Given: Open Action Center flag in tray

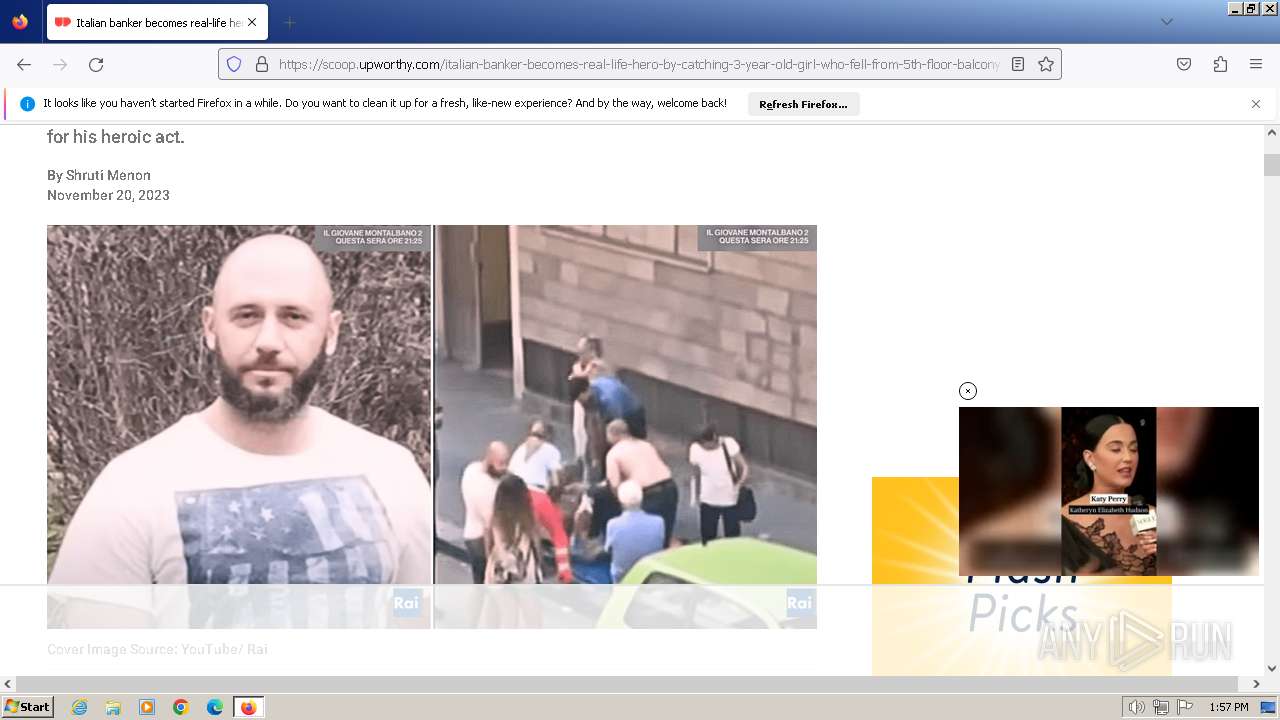Looking at the screenshot, I should coord(1185,707).
